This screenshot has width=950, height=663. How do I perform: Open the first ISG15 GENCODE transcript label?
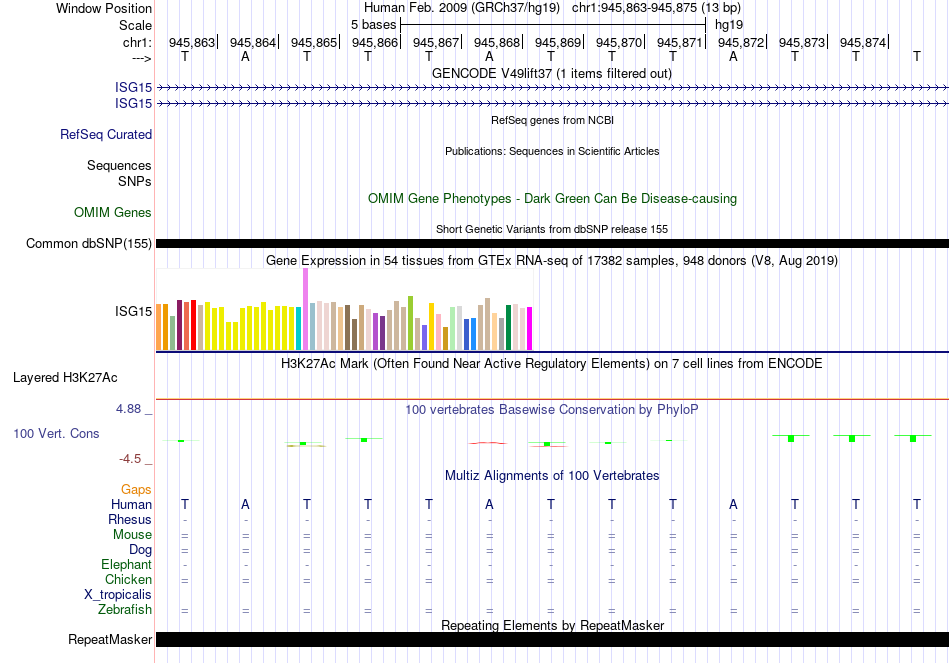(133, 88)
